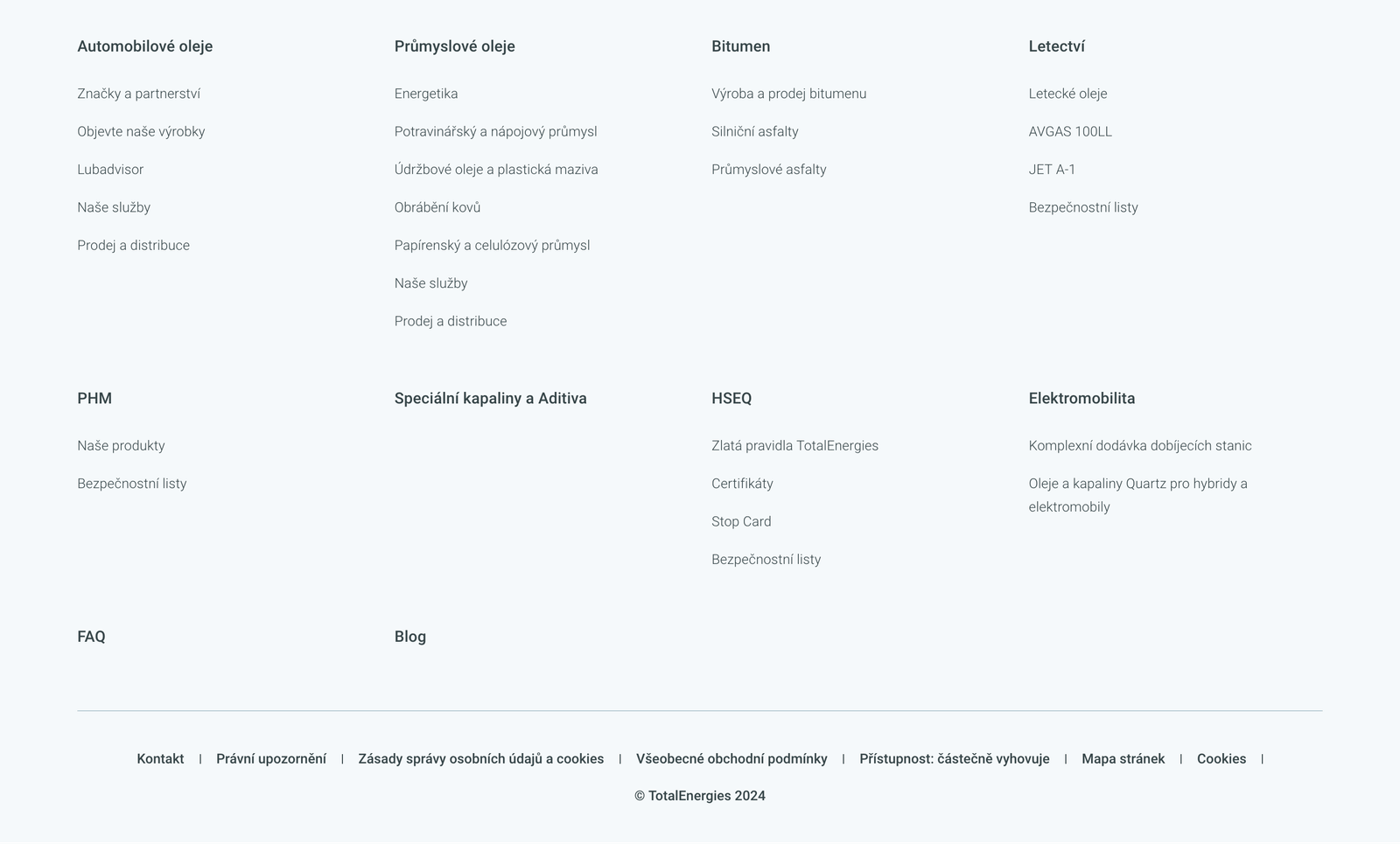Open Objevte naše výrobky page

click(141, 131)
